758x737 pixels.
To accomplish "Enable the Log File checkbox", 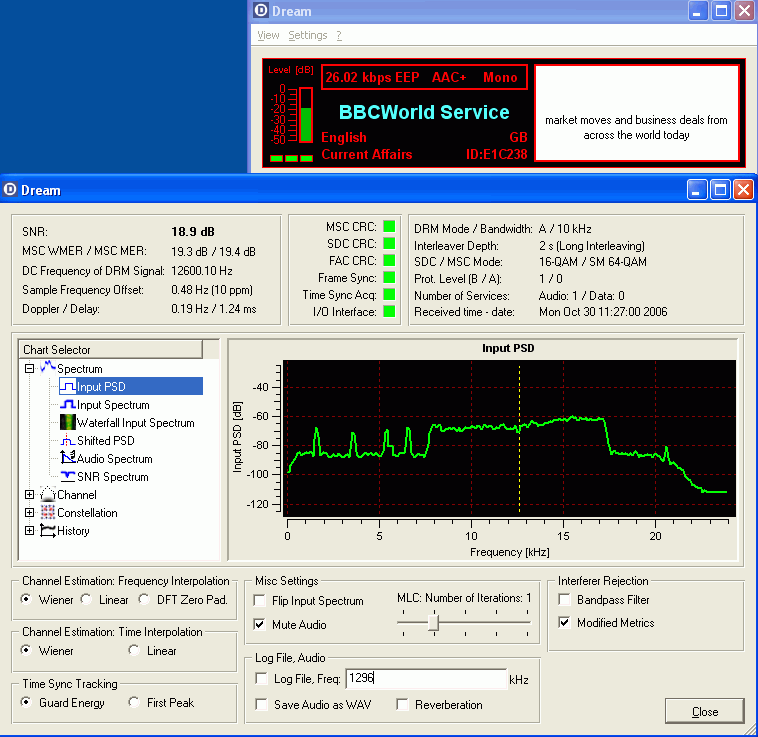I will 262,679.
